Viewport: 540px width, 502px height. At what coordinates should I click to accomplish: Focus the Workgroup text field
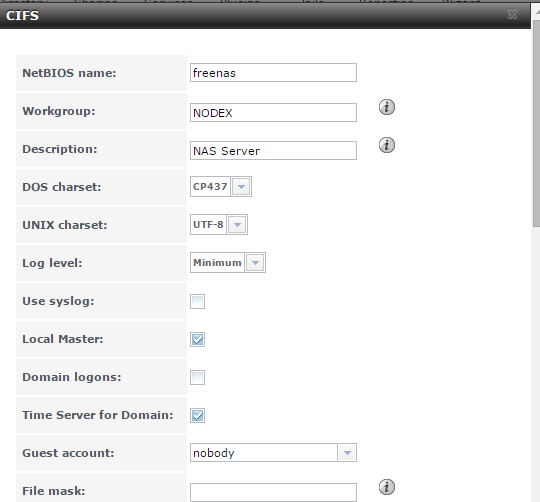coord(273,113)
